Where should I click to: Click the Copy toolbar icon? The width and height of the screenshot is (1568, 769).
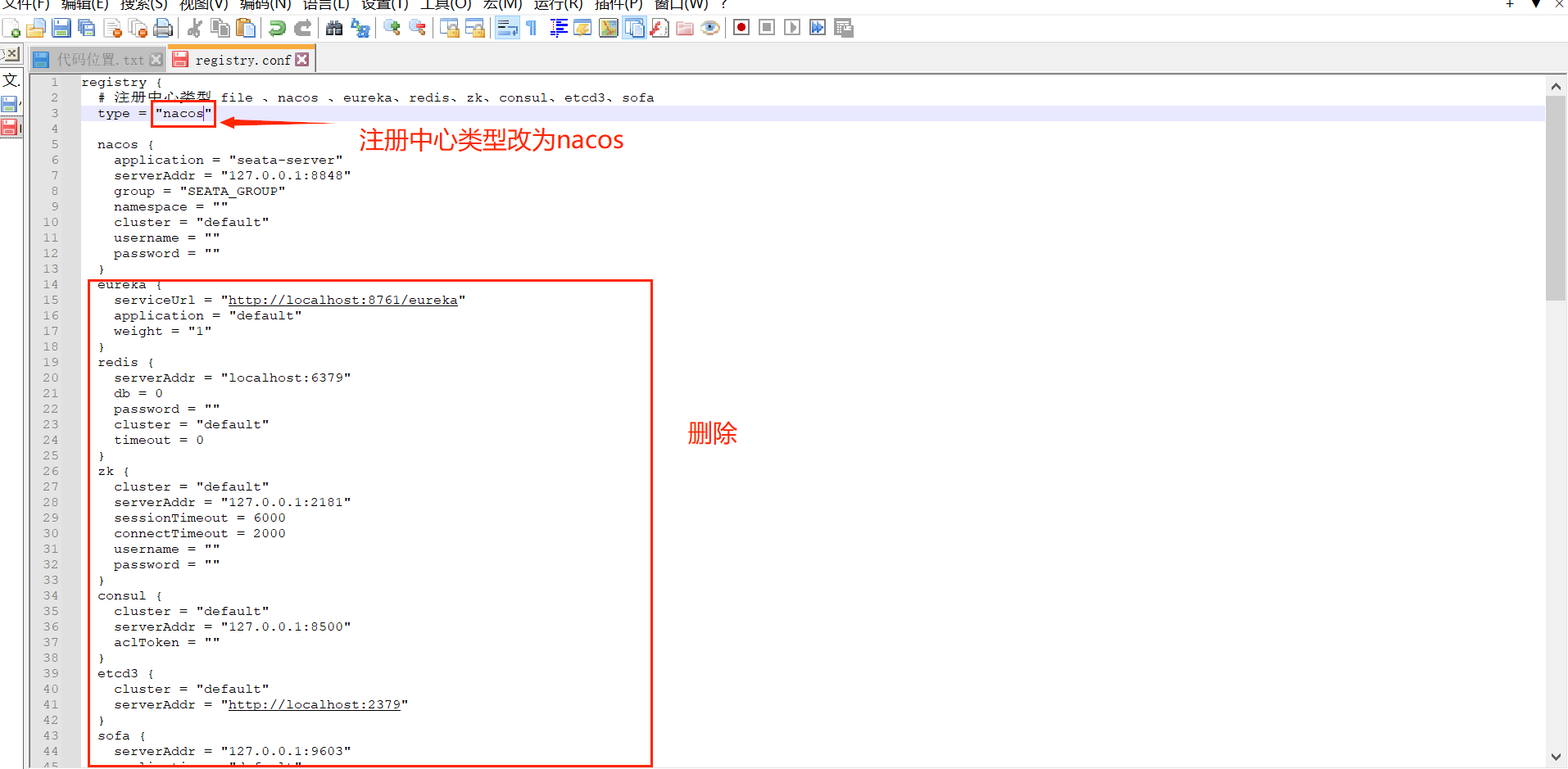tap(220, 29)
